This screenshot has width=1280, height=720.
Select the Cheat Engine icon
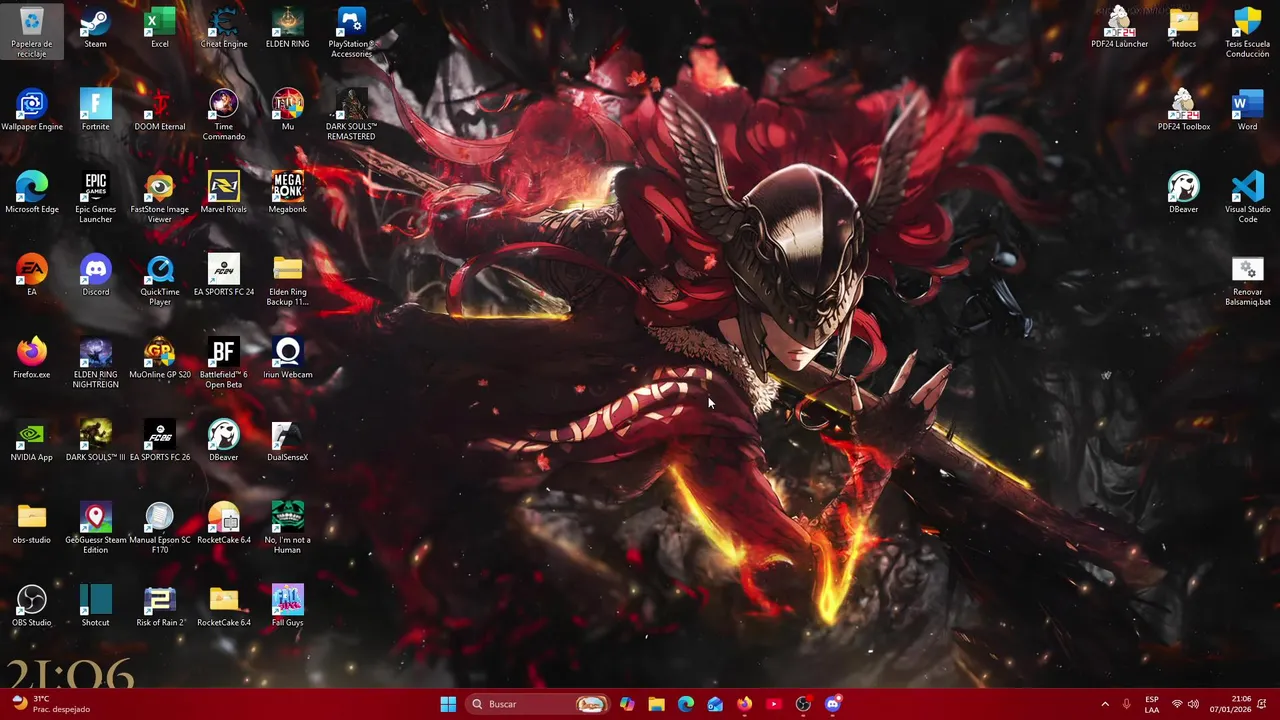pos(224,28)
